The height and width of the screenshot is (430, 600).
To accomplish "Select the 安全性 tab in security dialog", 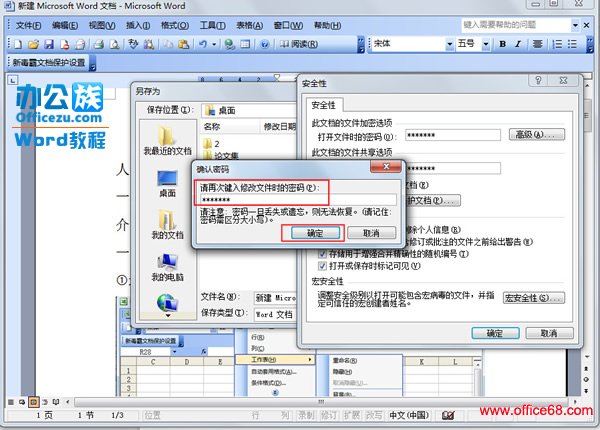I will point(323,105).
